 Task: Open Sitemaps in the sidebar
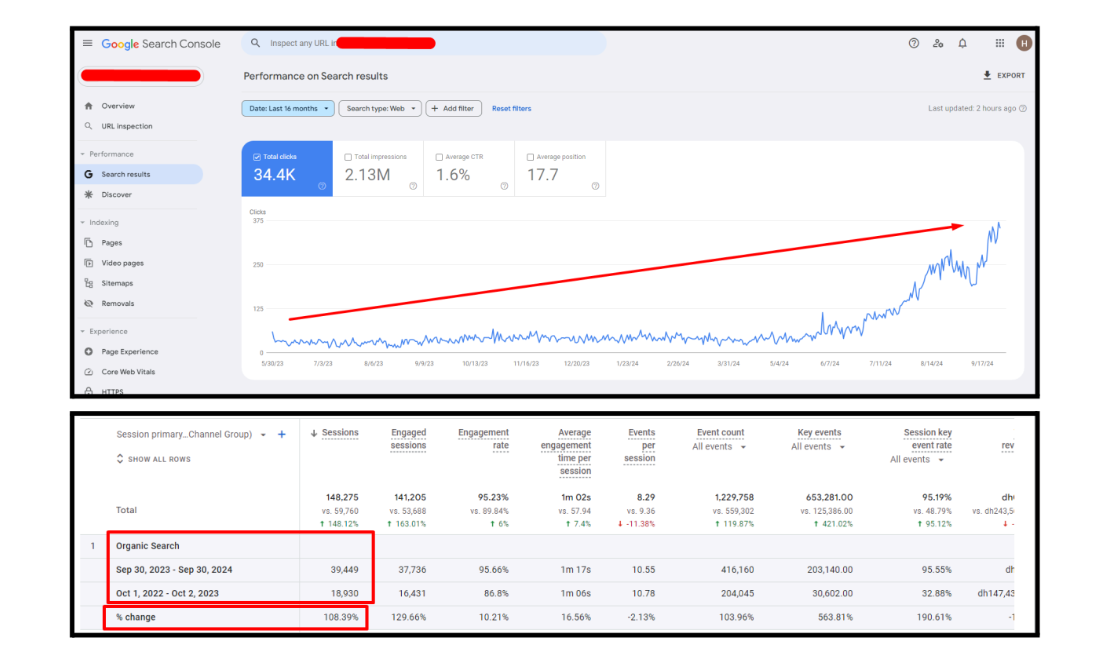[x=116, y=283]
